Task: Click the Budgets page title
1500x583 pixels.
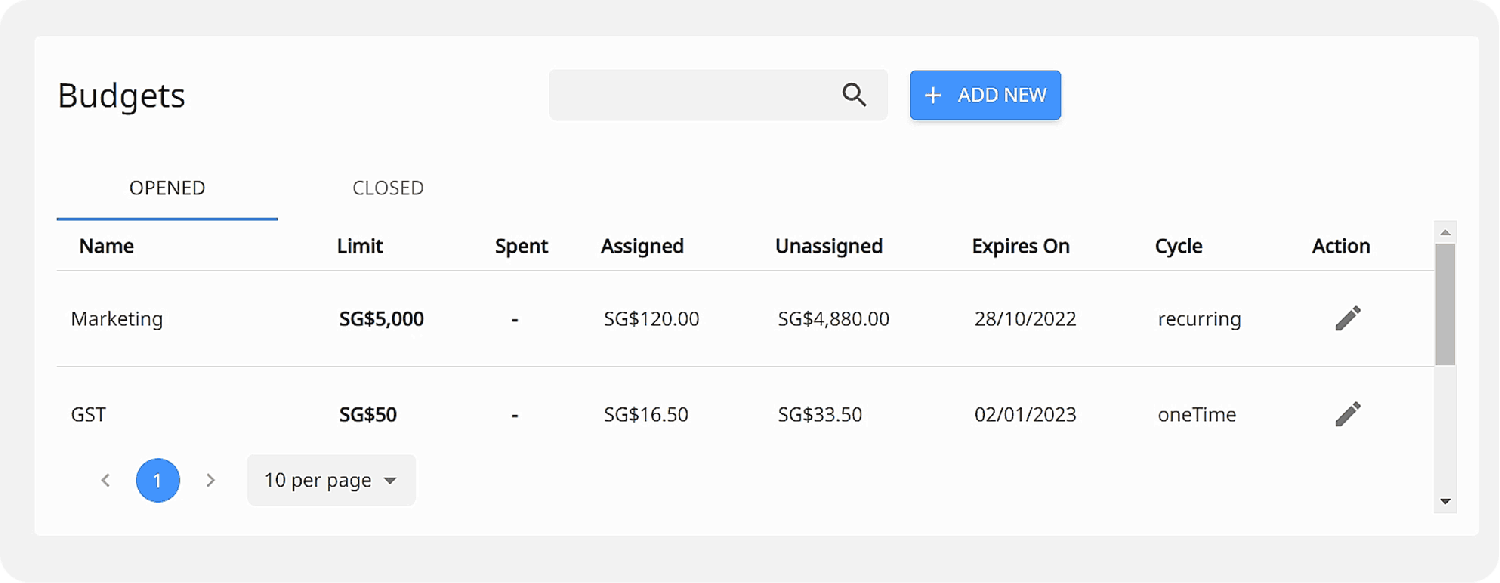Action: pos(121,95)
